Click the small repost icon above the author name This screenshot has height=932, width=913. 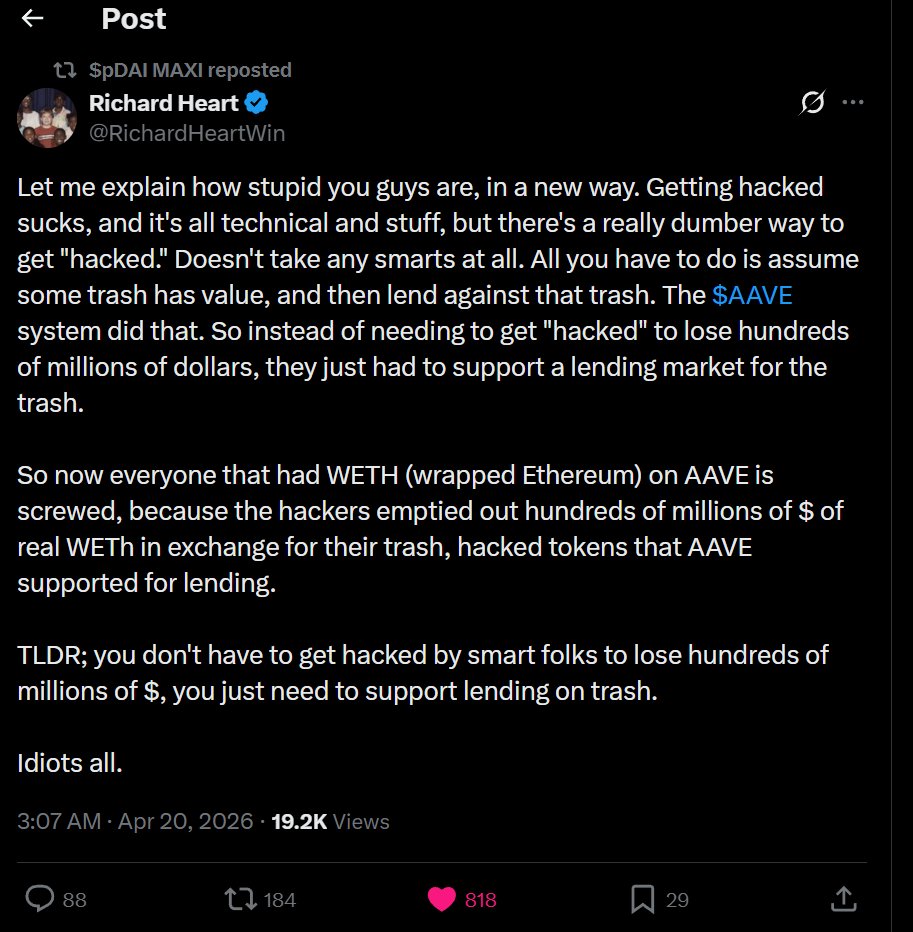coord(65,70)
